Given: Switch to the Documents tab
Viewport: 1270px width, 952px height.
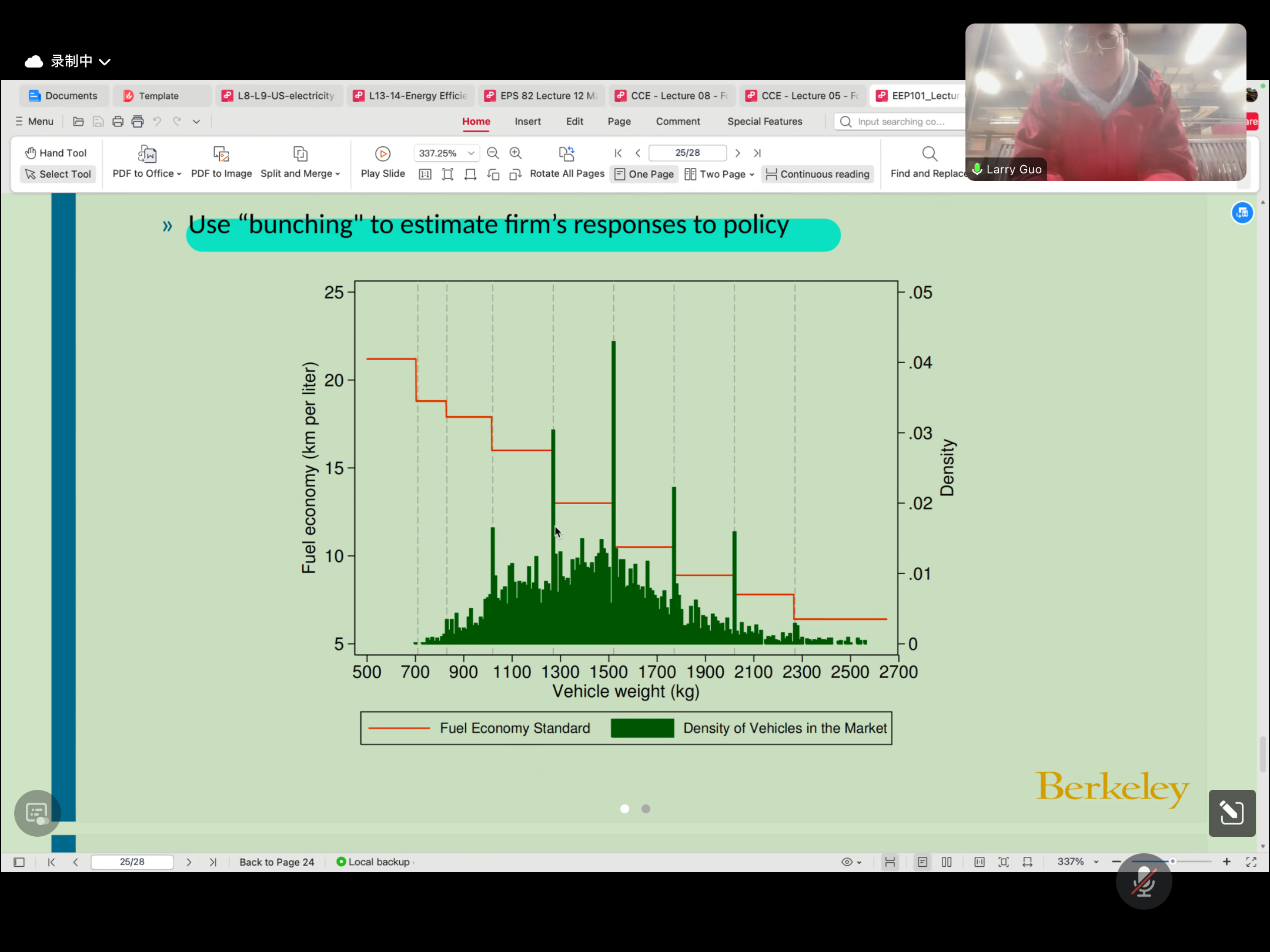Looking at the screenshot, I should click(x=63, y=96).
